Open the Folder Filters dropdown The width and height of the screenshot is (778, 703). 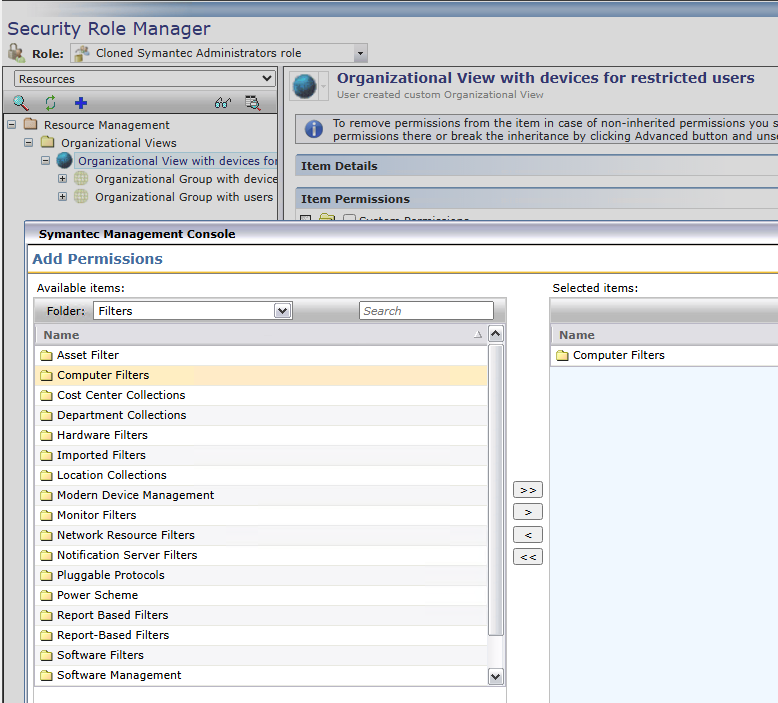282,311
